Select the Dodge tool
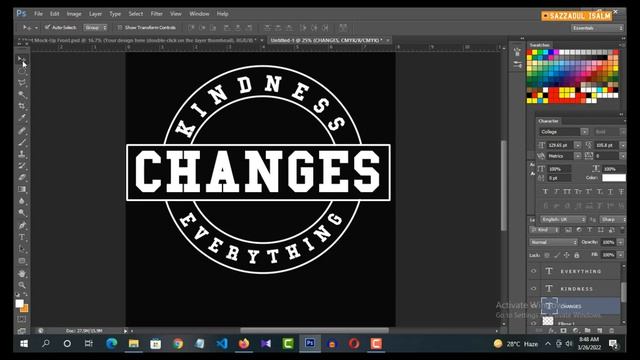The width and height of the screenshot is (640, 360). point(22,213)
